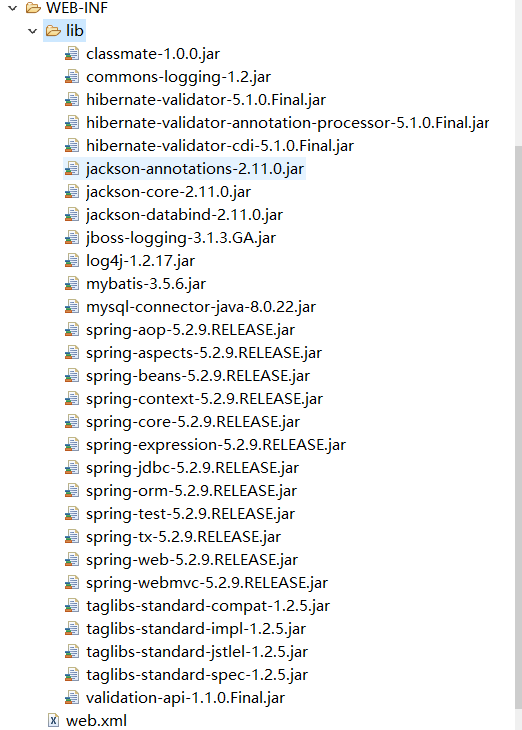Select hibernate-validator-annotation-processor-5.1.0.Final.jar
The width and height of the screenshot is (522, 730).
[x=288, y=122]
